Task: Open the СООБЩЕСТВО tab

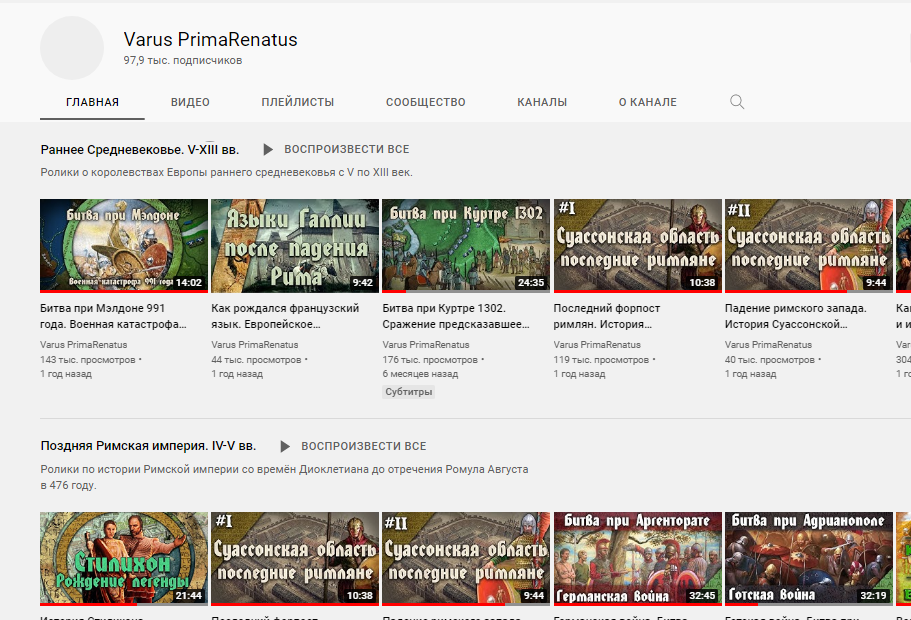Action: point(426,102)
